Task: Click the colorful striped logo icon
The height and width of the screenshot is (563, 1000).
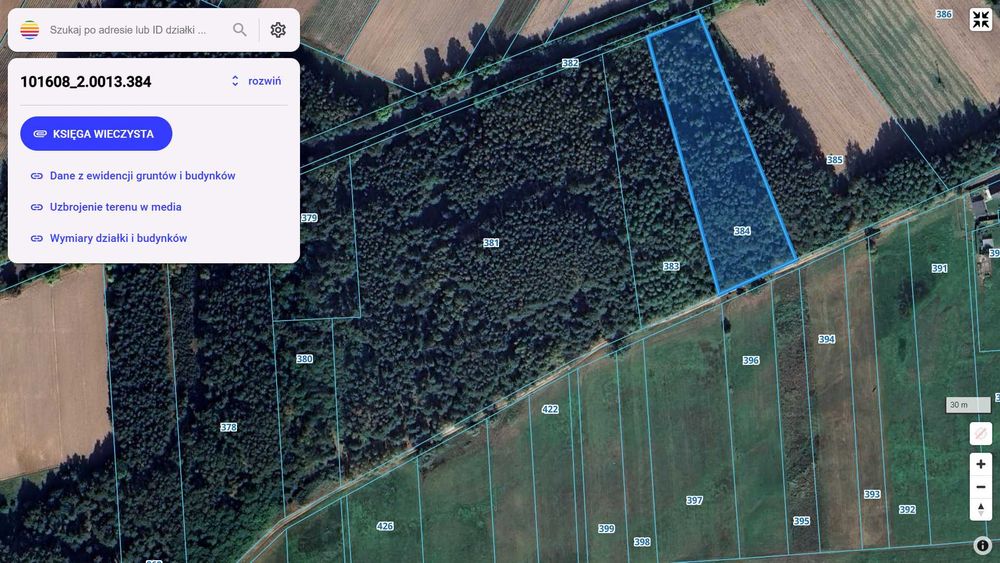Action: 29,29
